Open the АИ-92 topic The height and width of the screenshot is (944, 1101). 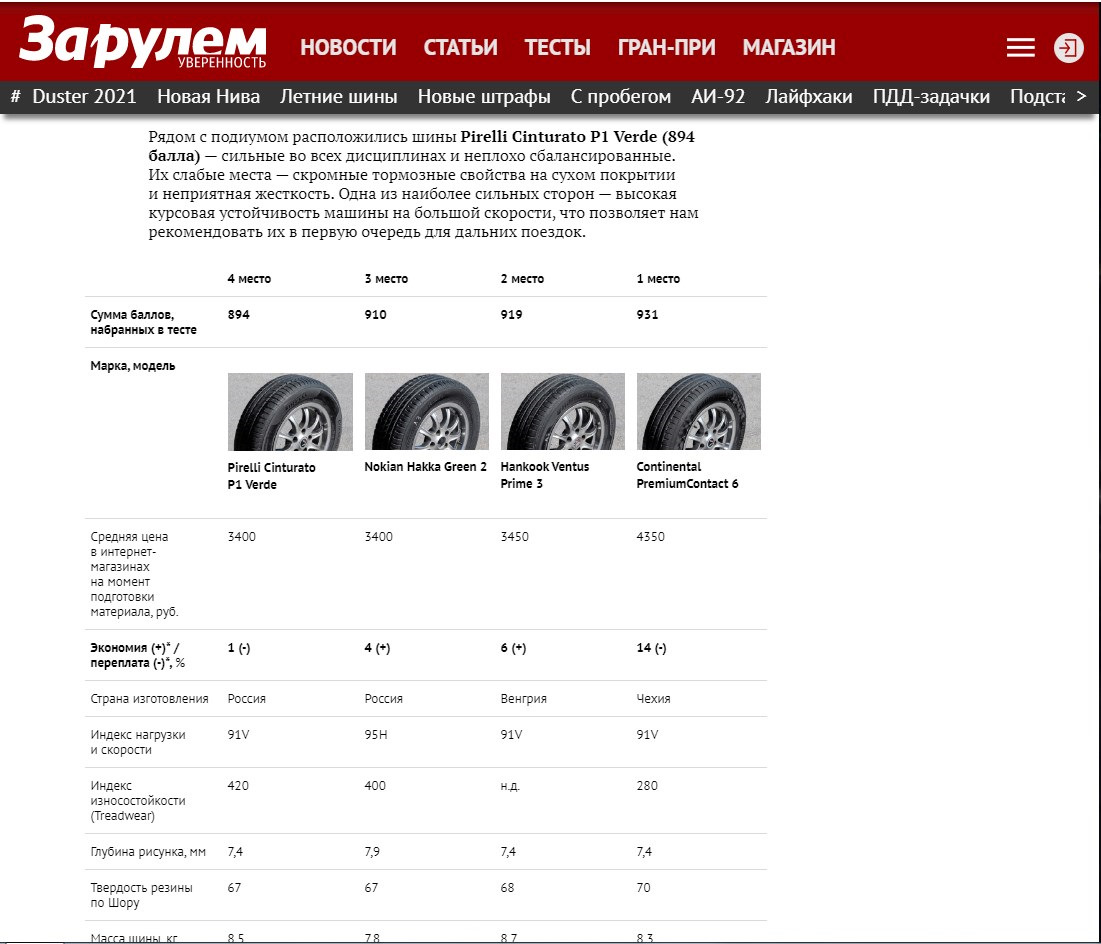pyautogui.click(x=718, y=96)
